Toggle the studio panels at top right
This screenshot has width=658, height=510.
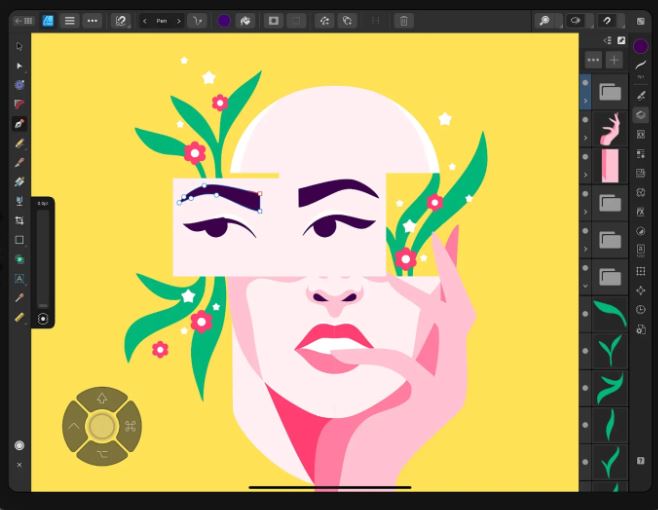640,21
